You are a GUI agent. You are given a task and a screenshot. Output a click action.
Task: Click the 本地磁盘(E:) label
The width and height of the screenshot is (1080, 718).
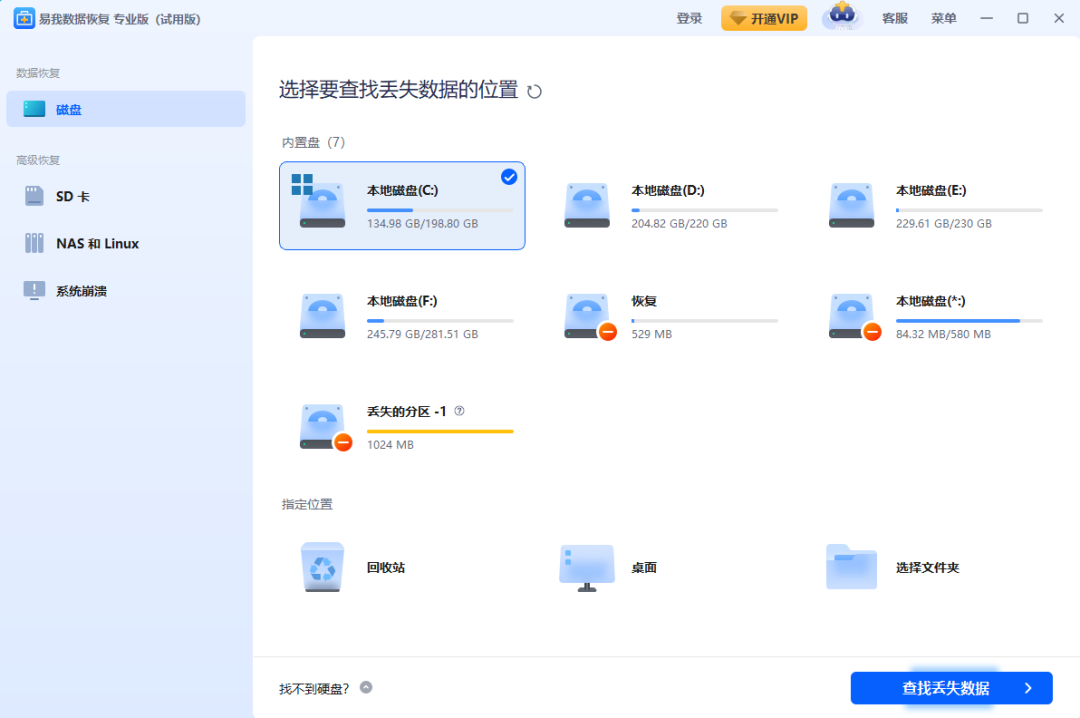click(931, 190)
